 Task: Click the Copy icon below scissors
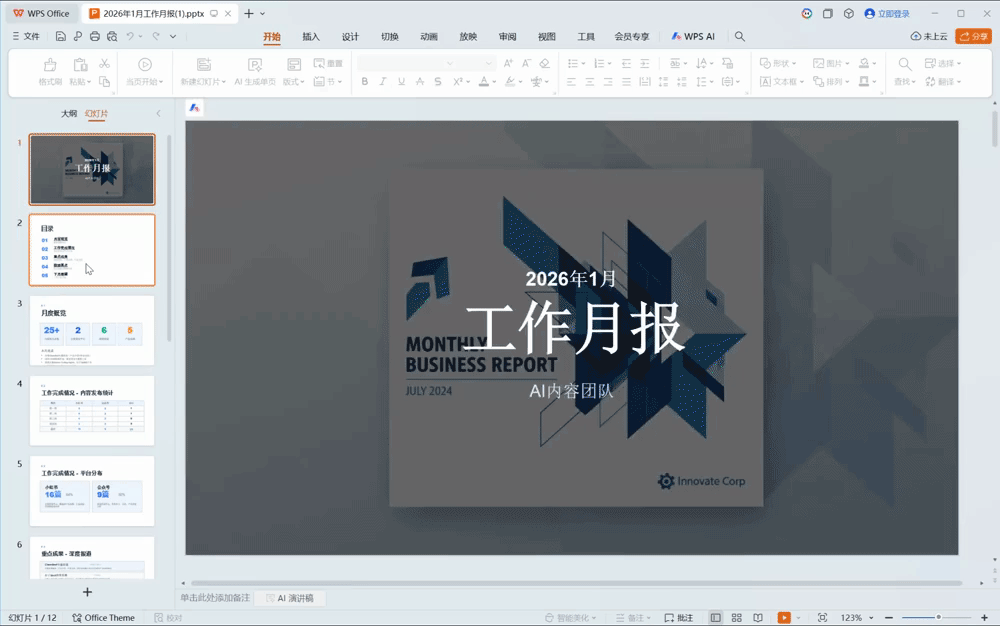pyautogui.click(x=105, y=82)
